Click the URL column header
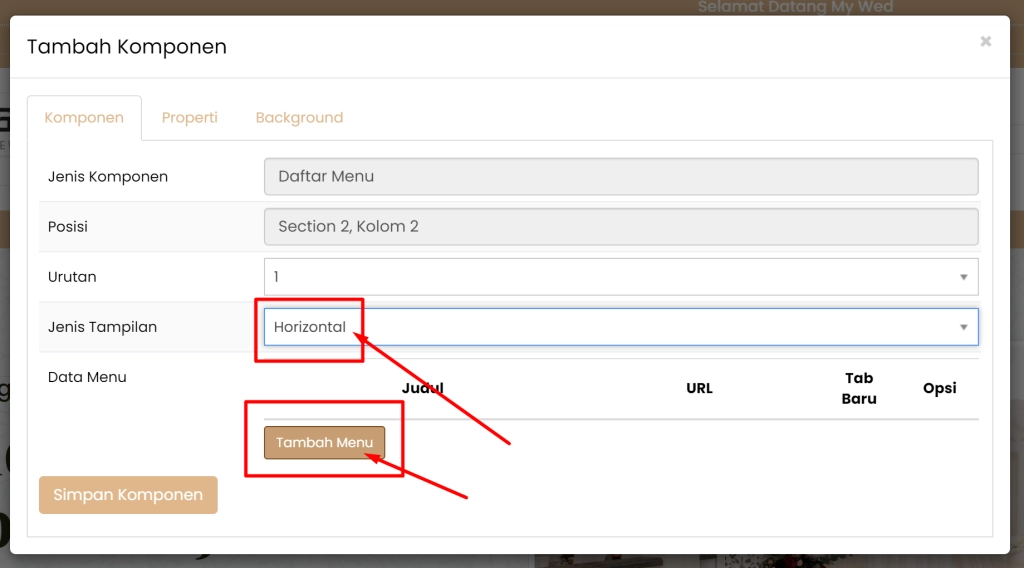Viewport: 1024px width, 568px height. 699,388
